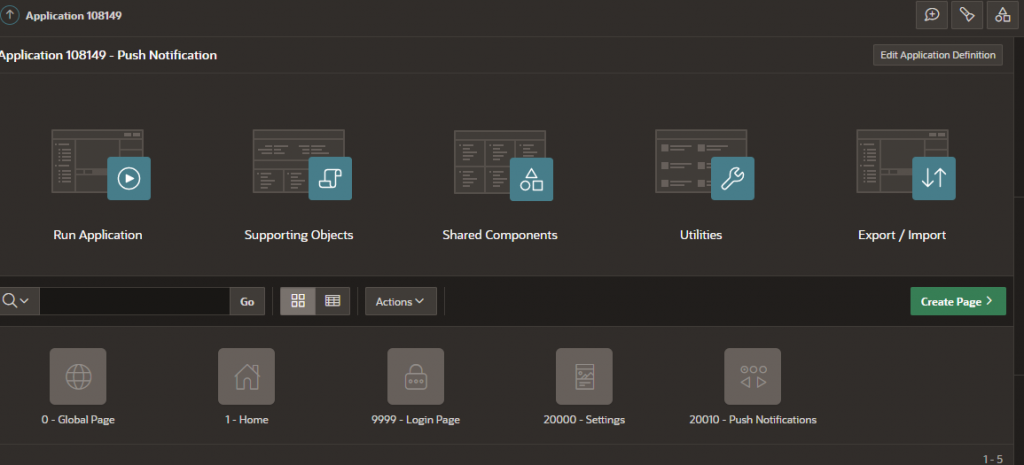Open the 20010 - Push Notifications page
Image resolution: width=1024 pixels, height=465 pixels.
point(752,377)
